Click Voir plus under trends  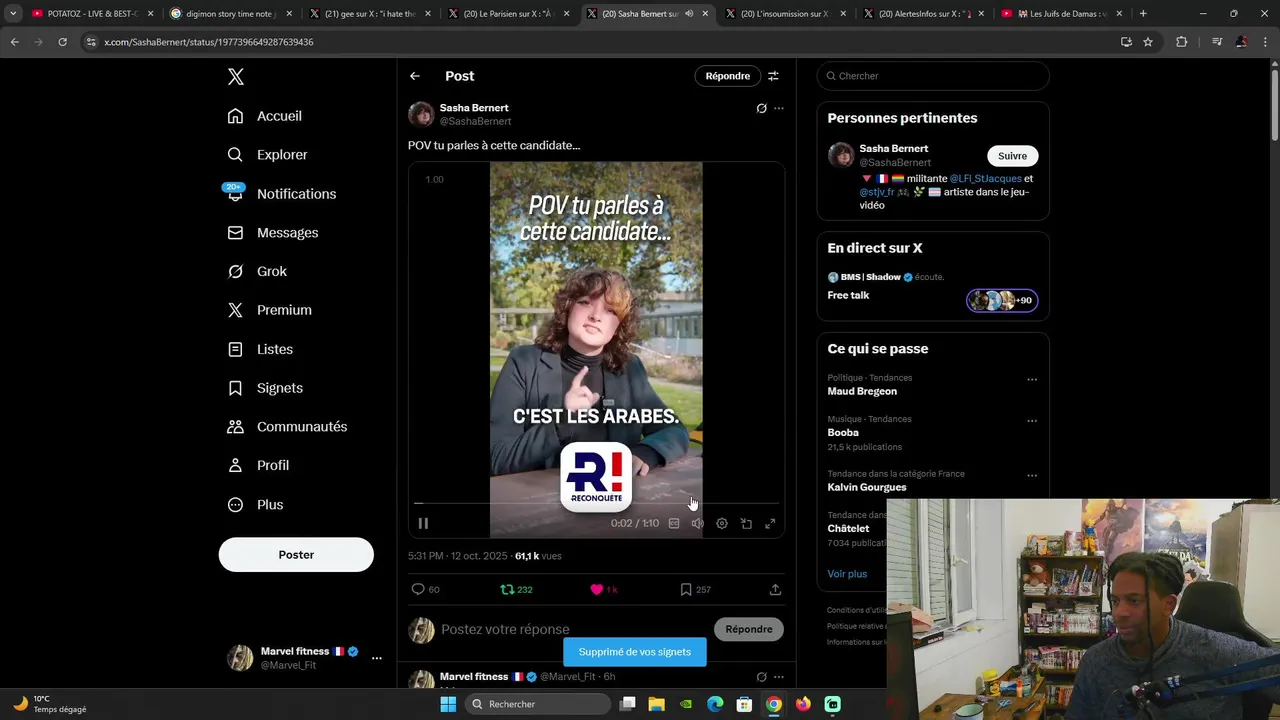(847, 574)
